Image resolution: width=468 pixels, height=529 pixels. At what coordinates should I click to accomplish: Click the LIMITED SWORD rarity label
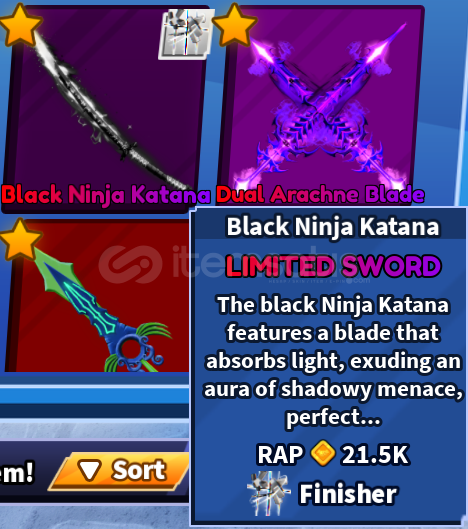click(x=333, y=267)
